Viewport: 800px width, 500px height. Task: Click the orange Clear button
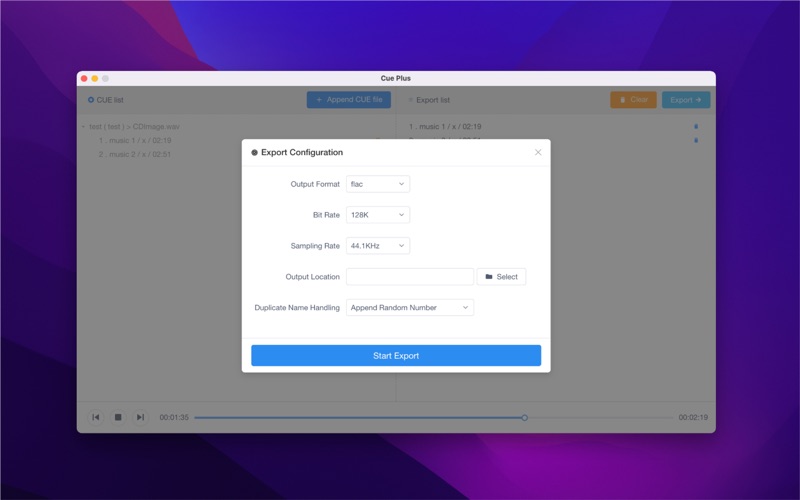click(x=633, y=99)
